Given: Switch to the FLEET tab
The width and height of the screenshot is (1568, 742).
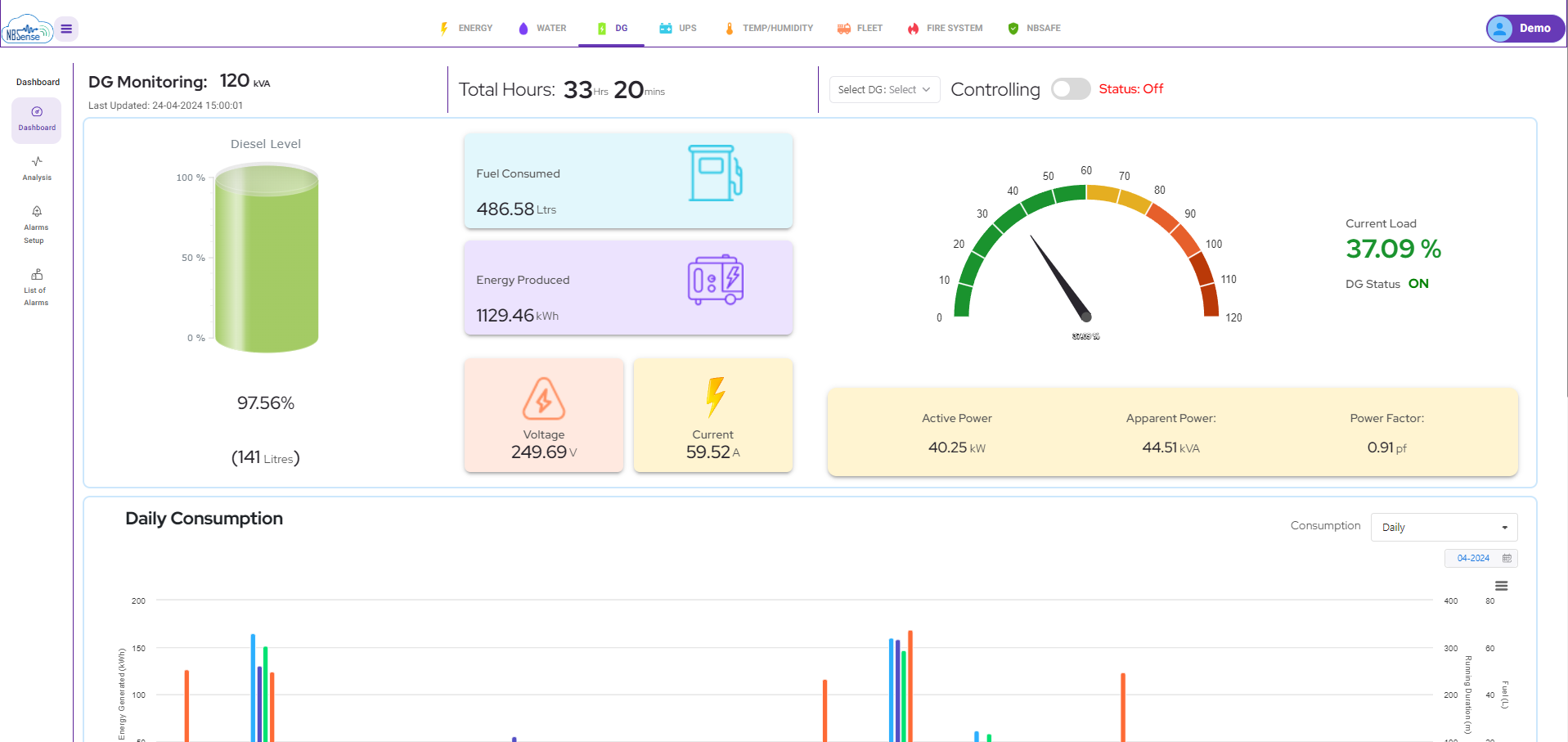Looking at the screenshot, I should coord(860,28).
